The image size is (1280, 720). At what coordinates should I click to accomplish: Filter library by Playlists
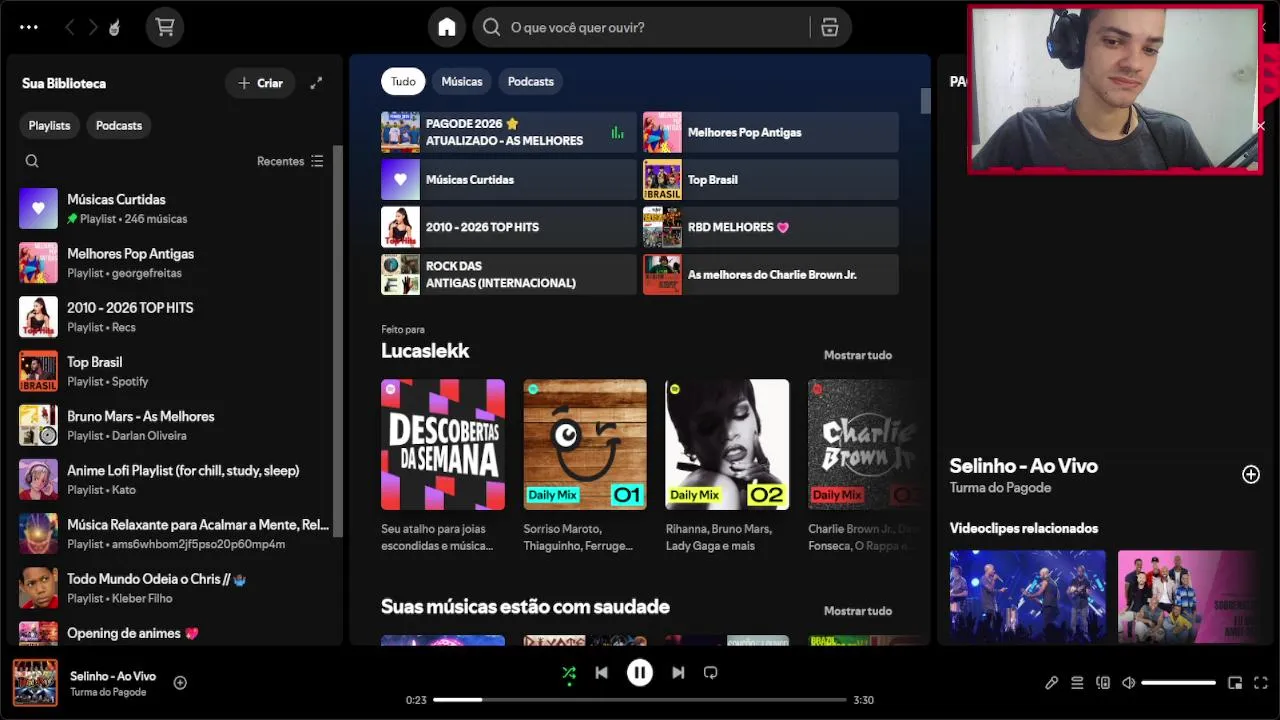(x=49, y=125)
